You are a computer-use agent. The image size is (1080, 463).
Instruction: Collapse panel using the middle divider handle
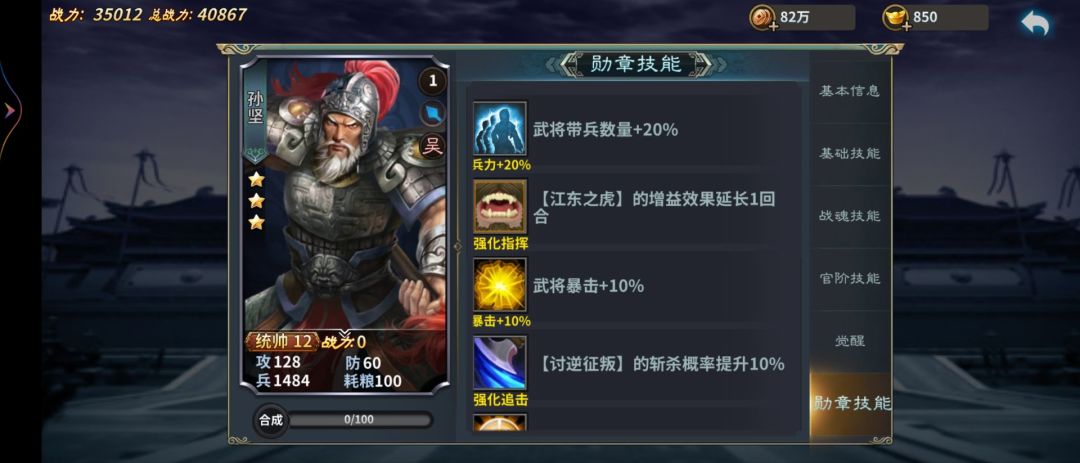point(457,246)
